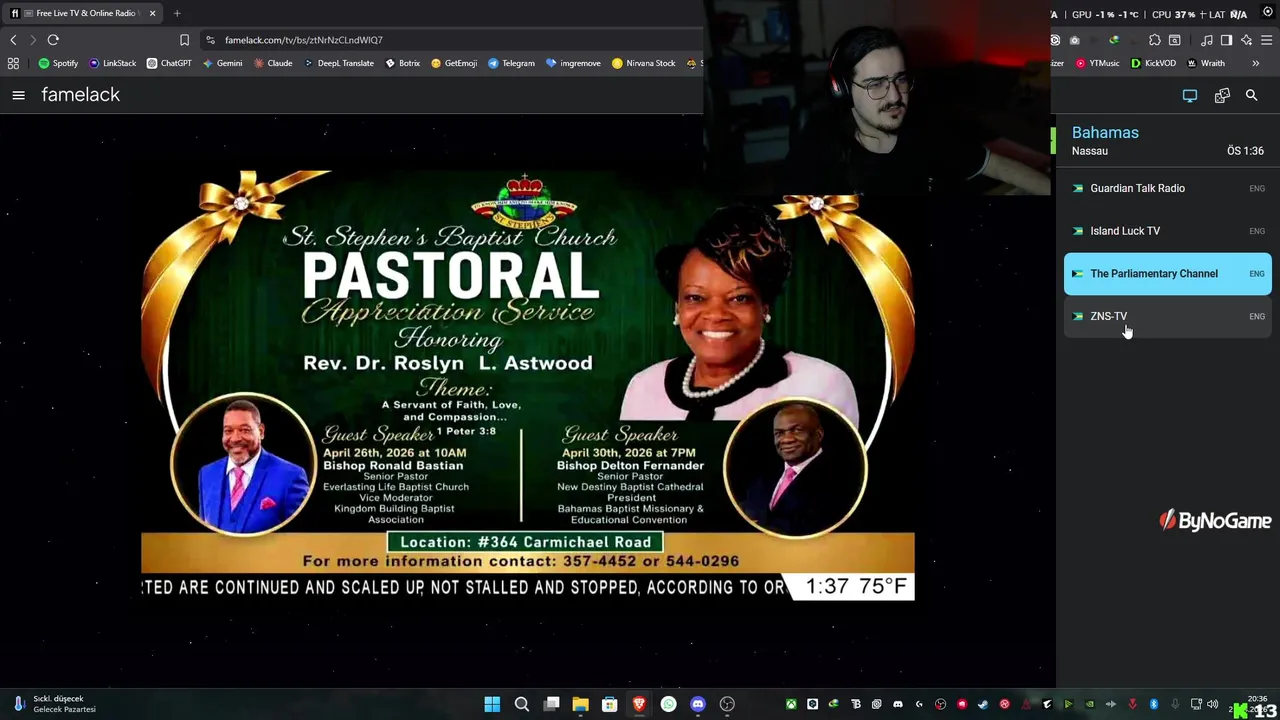
Task: Click the live video stream area
Action: (x=527, y=385)
